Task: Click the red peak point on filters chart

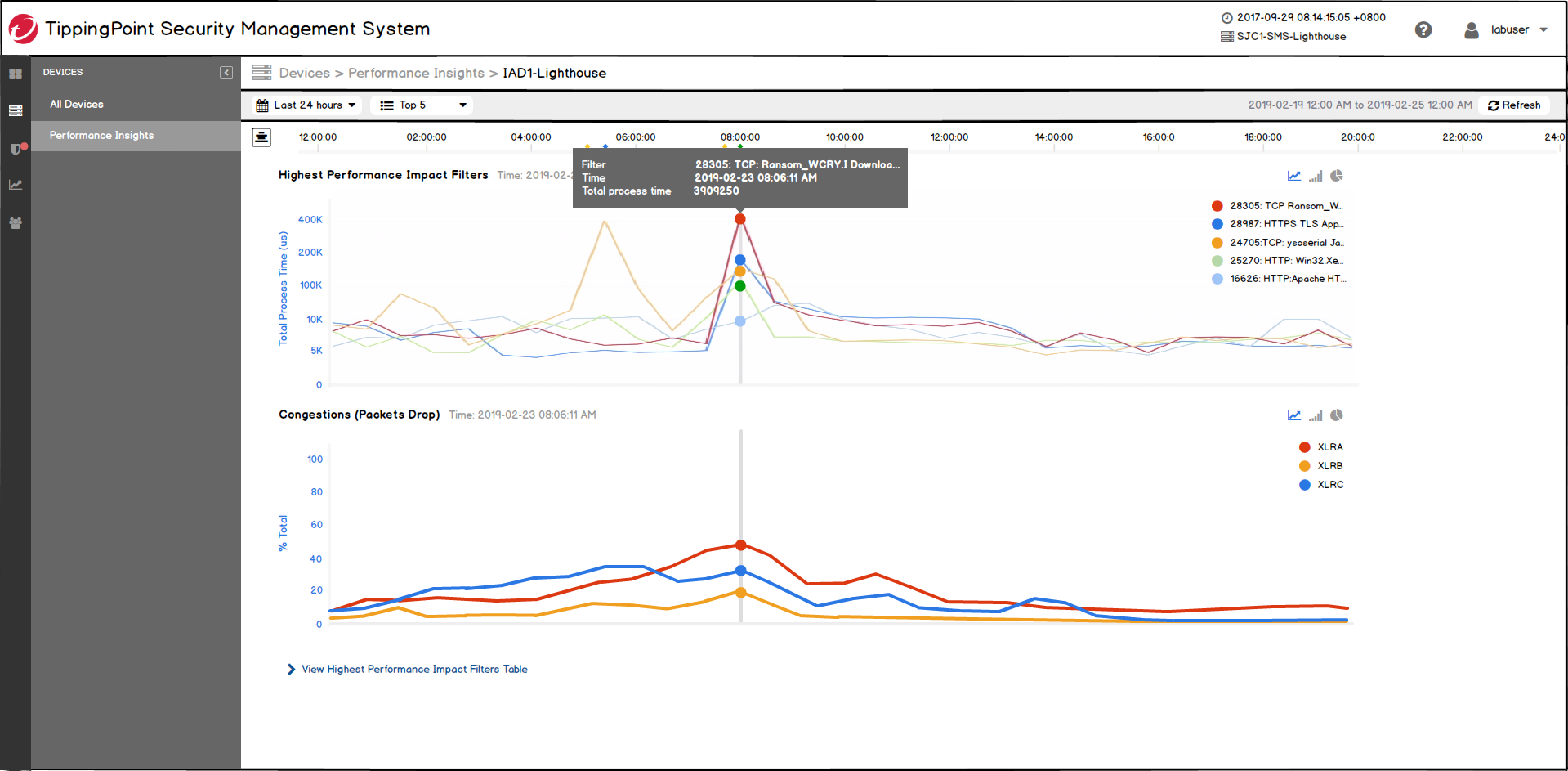Action: click(x=740, y=219)
